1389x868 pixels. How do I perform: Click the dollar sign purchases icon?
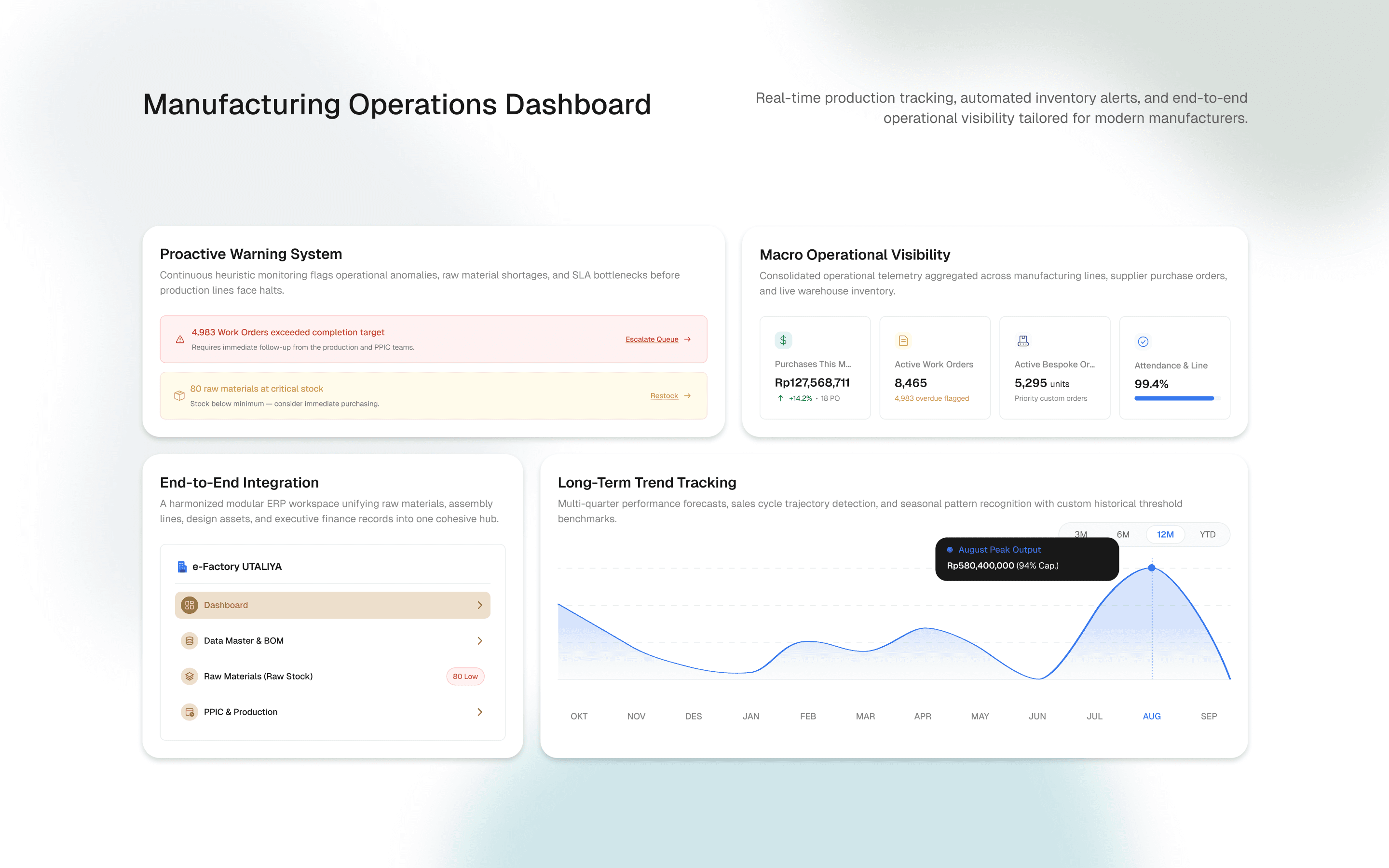(783, 340)
